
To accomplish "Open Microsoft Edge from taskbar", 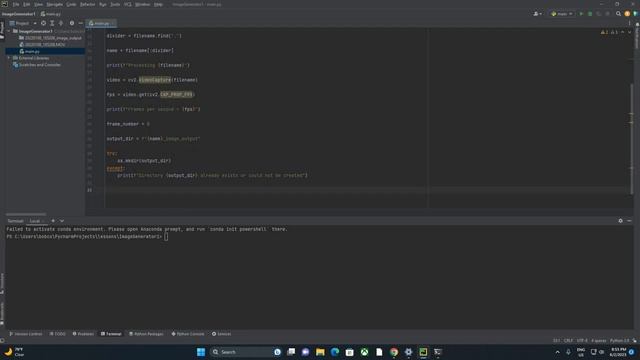I will tap(335, 352).
